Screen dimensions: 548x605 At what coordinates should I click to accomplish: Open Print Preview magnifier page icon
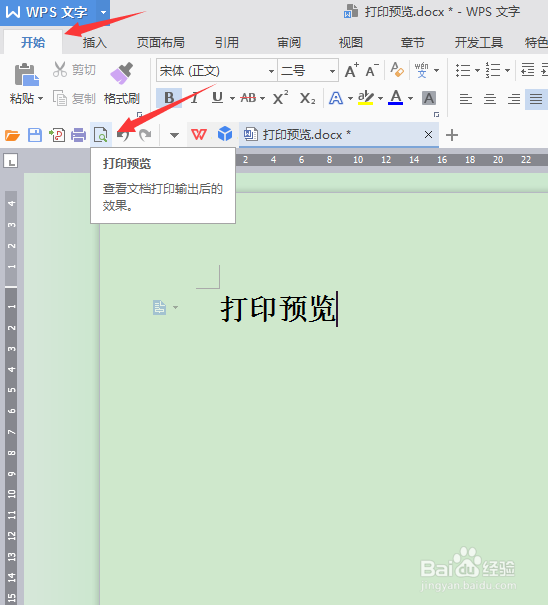click(101, 135)
